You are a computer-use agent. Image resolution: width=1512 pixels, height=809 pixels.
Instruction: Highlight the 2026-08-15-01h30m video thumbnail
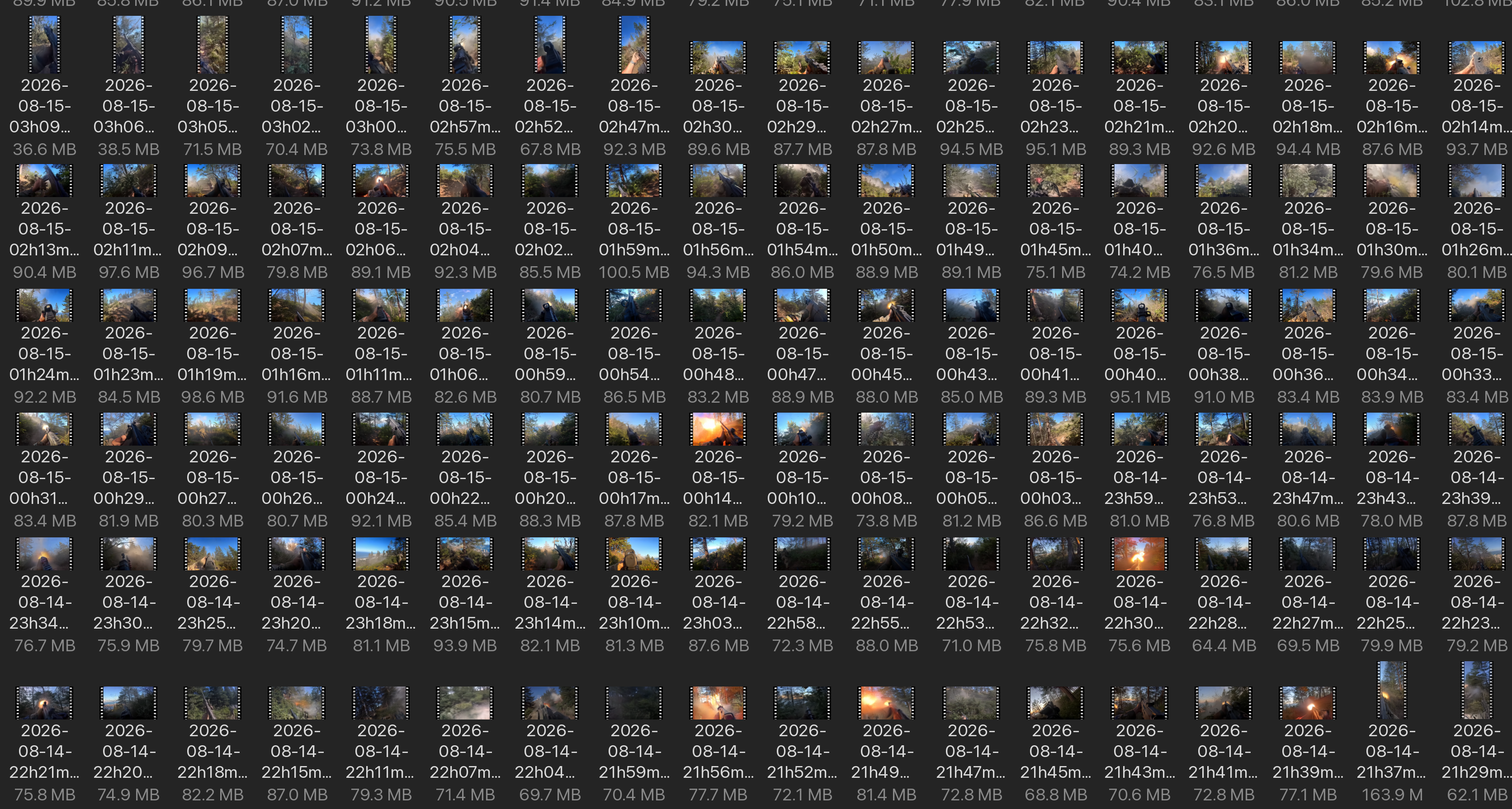pos(1392,180)
